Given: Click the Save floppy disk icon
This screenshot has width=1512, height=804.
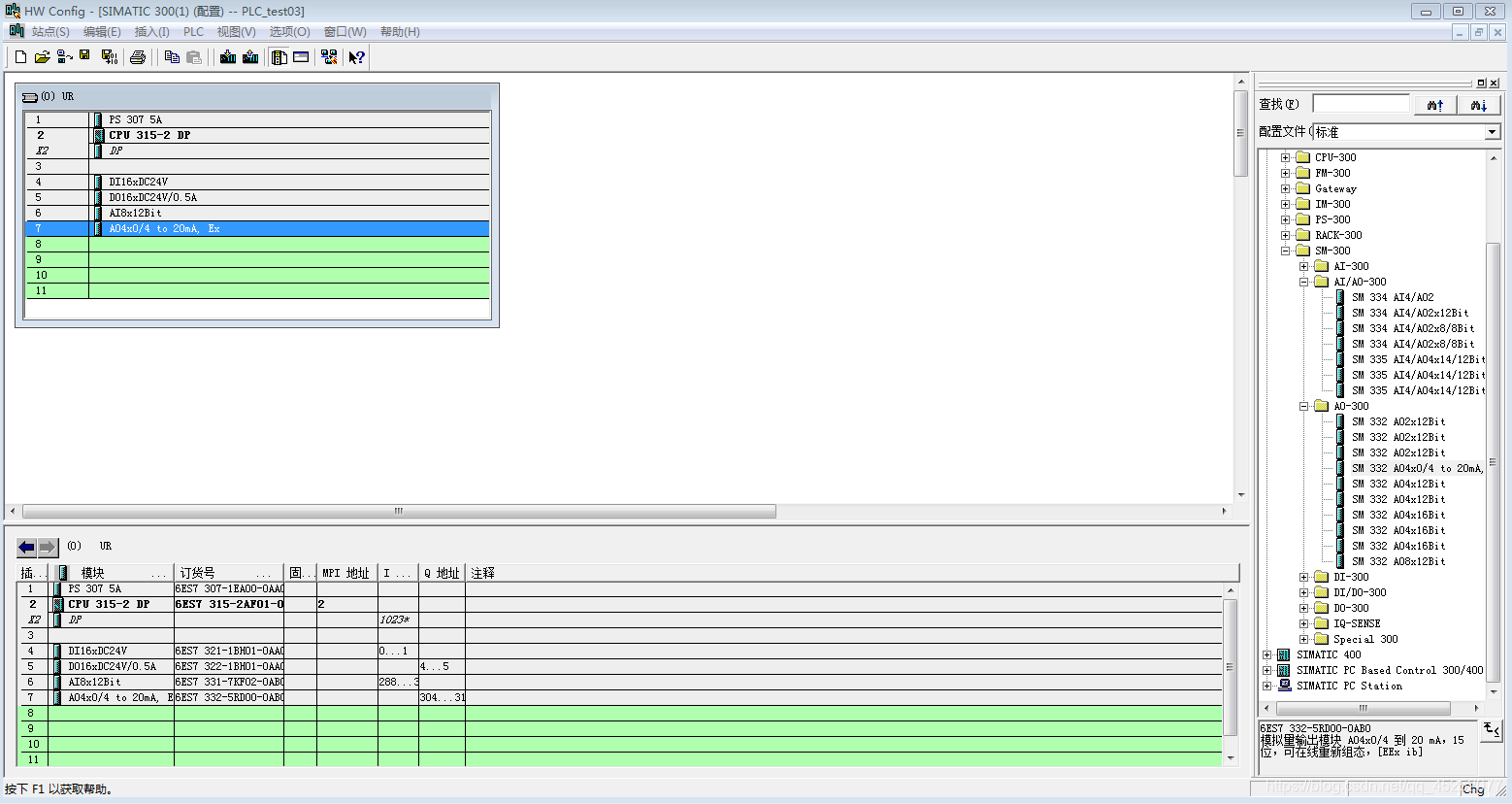Looking at the screenshot, I should coord(85,56).
